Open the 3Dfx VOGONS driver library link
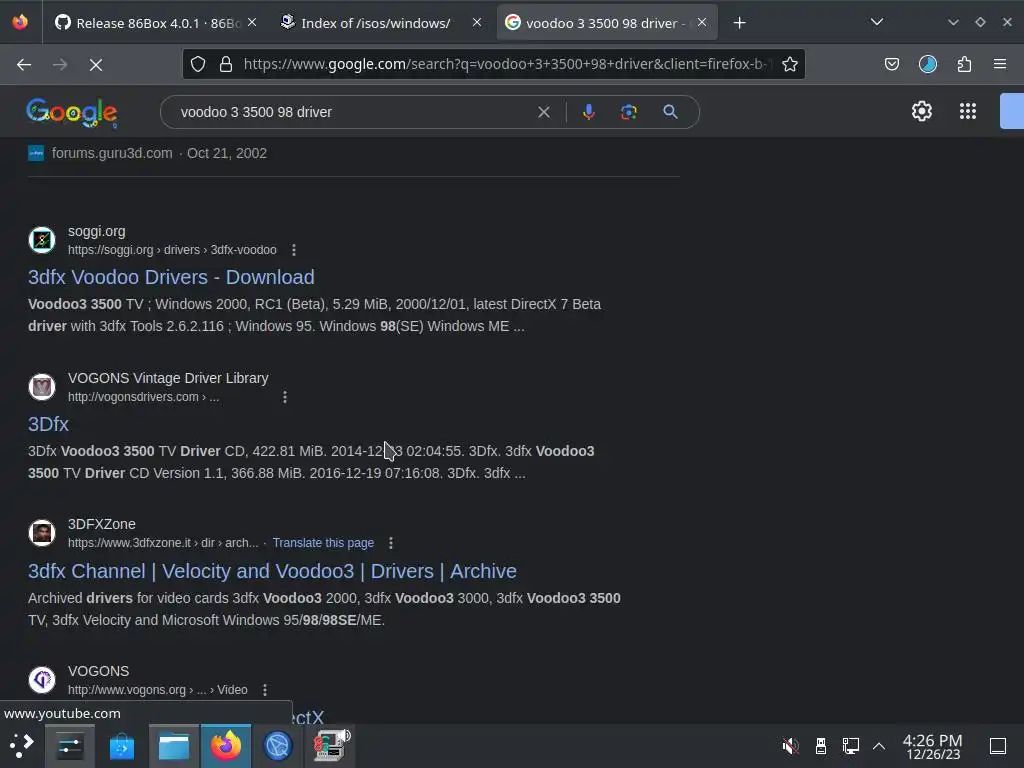 click(x=48, y=424)
